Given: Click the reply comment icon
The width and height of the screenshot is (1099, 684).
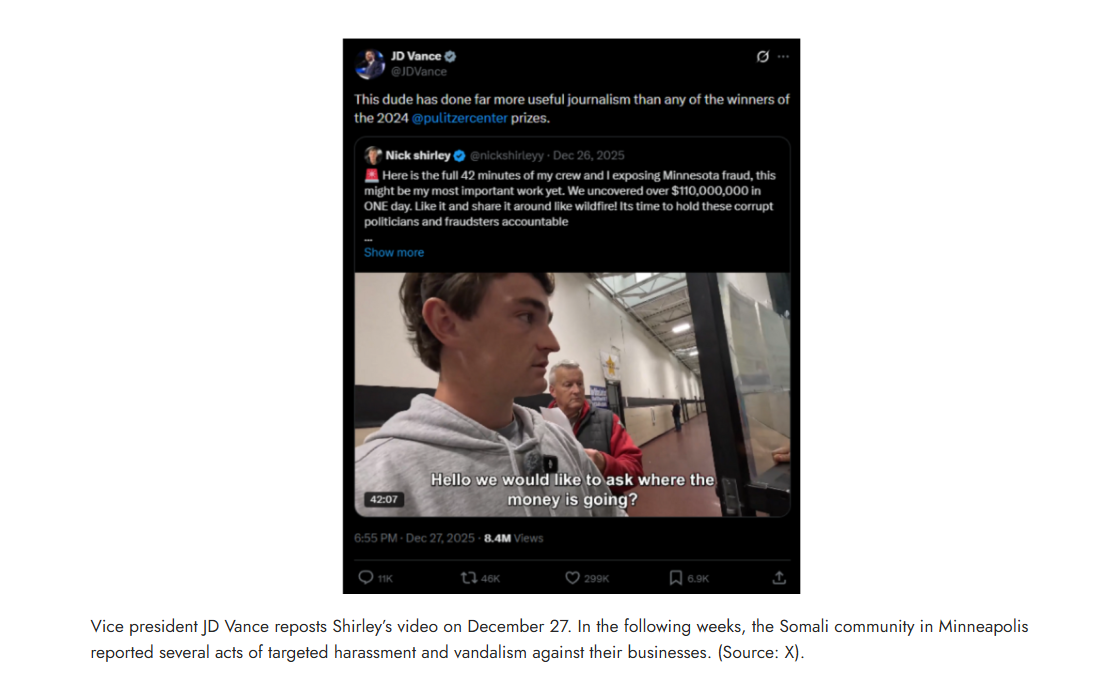Looking at the screenshot, I should [x=366, y=577].
